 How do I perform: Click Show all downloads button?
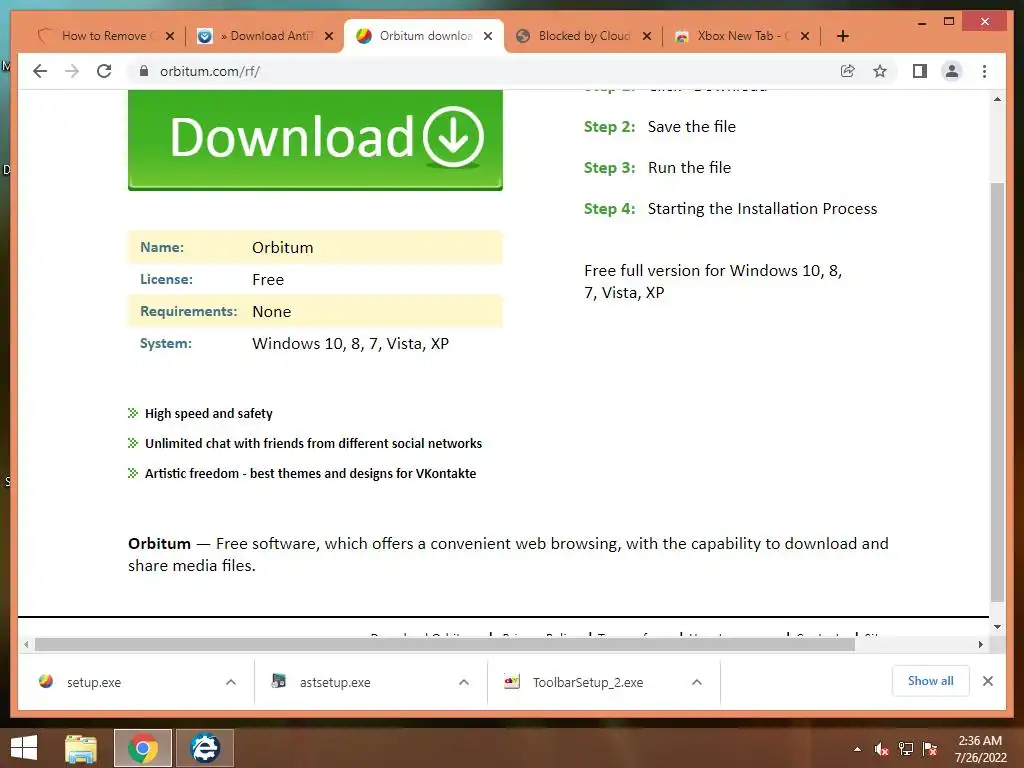click(931, 681)
